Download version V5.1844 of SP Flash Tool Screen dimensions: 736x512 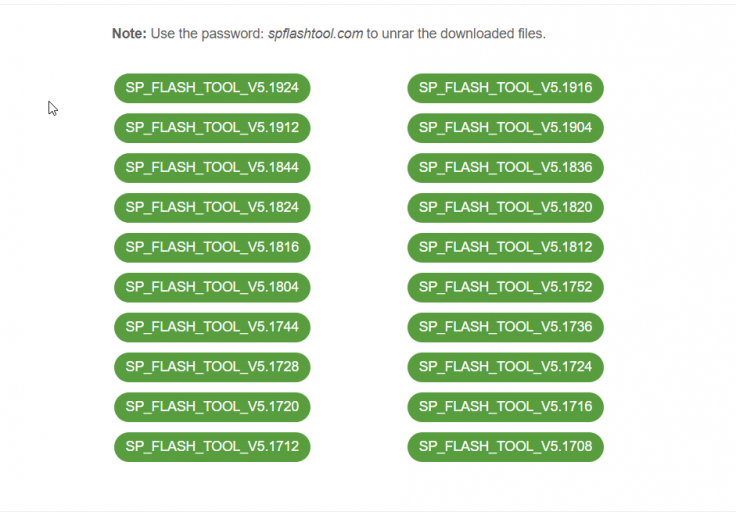coord(212,167)
